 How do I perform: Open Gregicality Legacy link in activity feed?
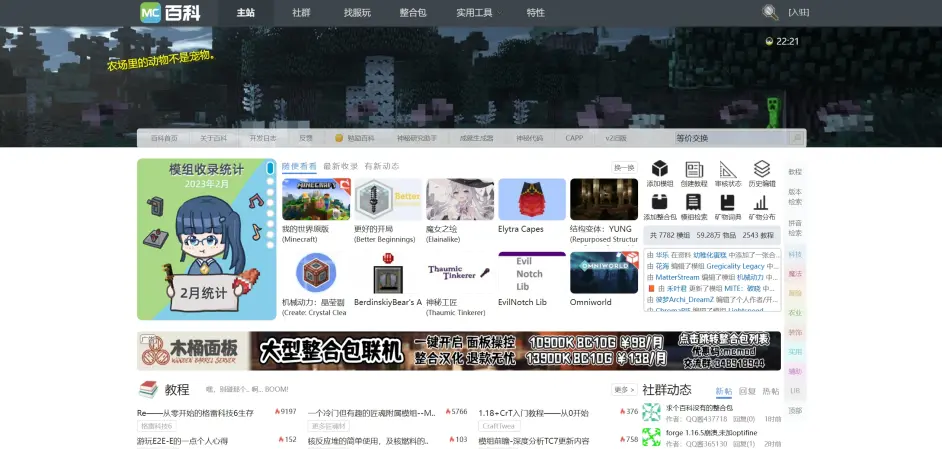pos(735,266)
